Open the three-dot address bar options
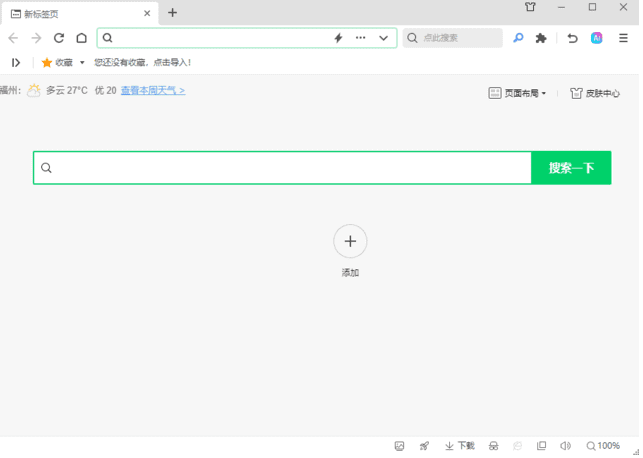 (x=360, y=38)
